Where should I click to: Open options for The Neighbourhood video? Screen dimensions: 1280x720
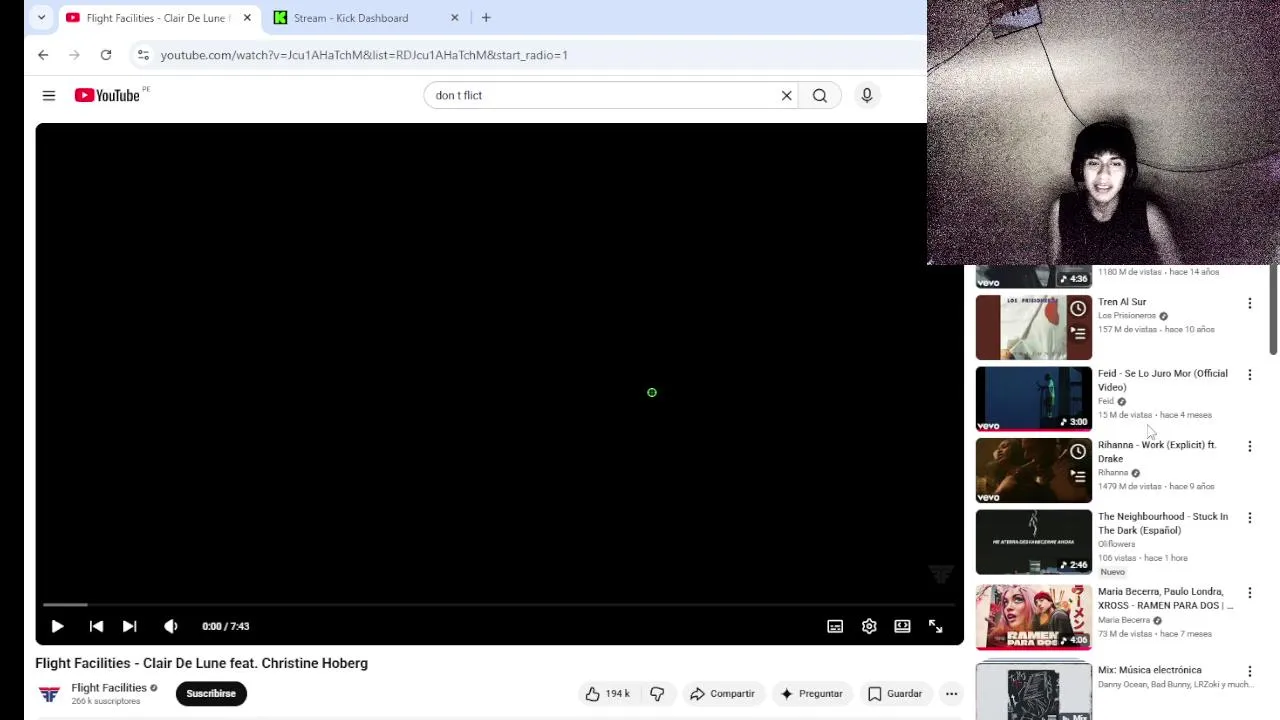(1249, 517)
